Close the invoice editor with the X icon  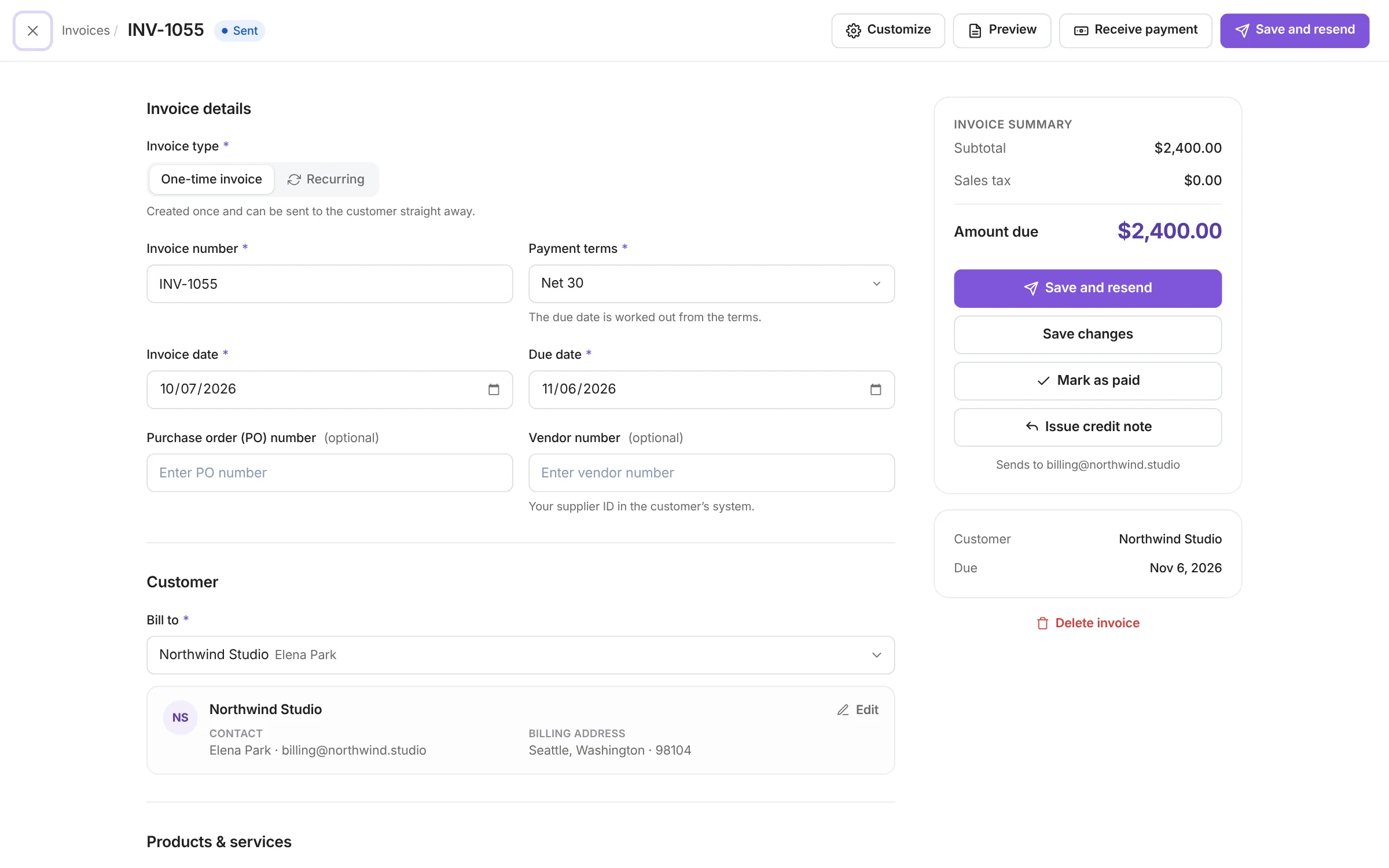tap(32, 31)
